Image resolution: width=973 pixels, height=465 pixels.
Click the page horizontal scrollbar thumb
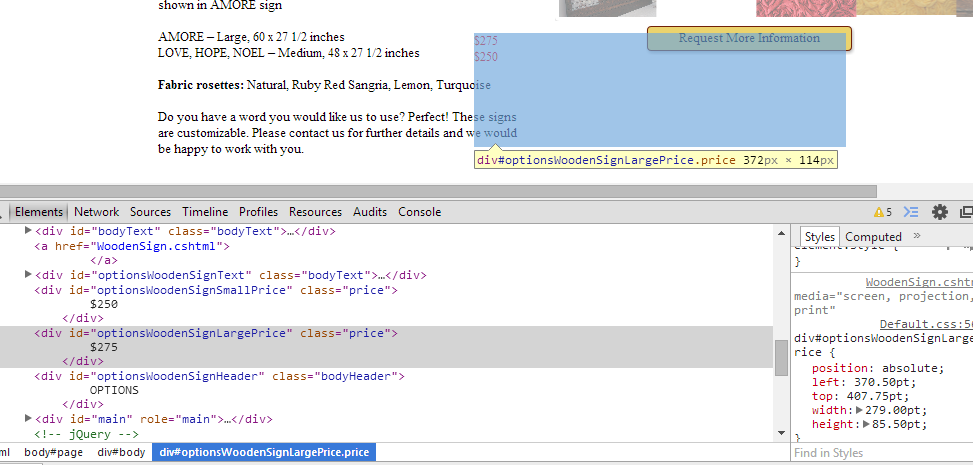tap(438, 191)
